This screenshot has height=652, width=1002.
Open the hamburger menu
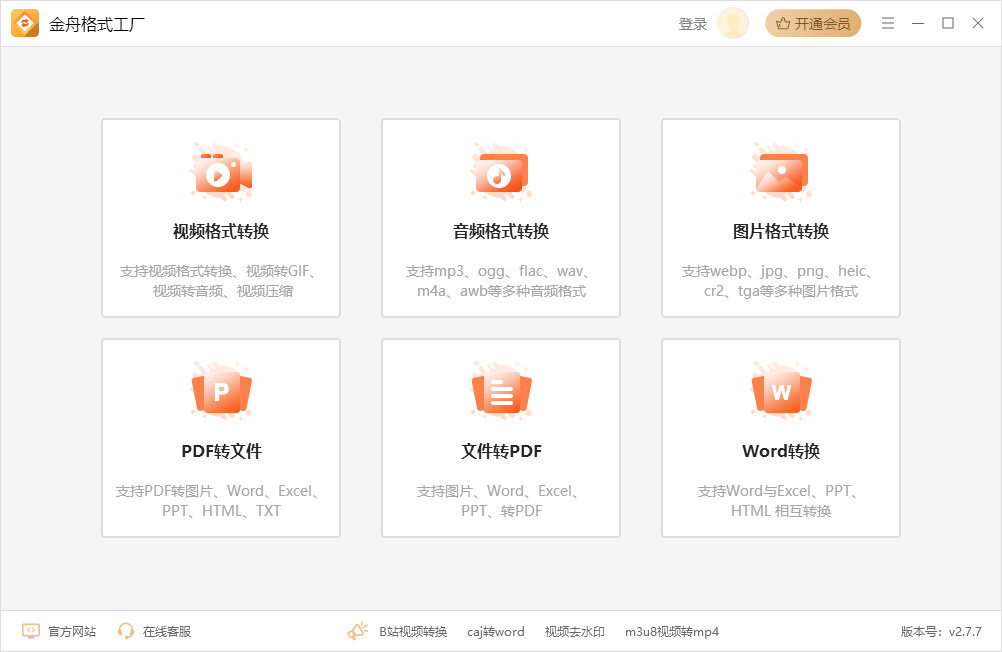coord(887,22)
